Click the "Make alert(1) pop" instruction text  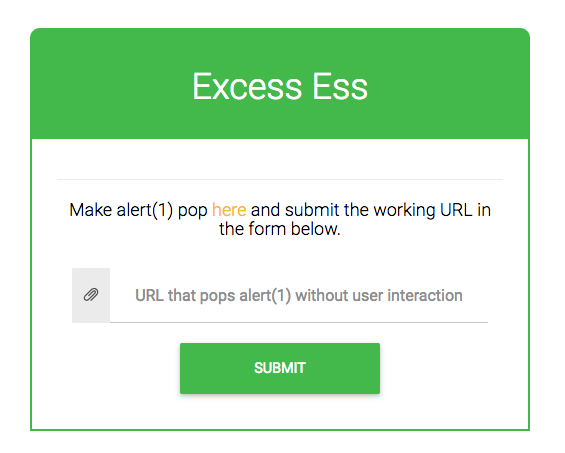point(138,210)
